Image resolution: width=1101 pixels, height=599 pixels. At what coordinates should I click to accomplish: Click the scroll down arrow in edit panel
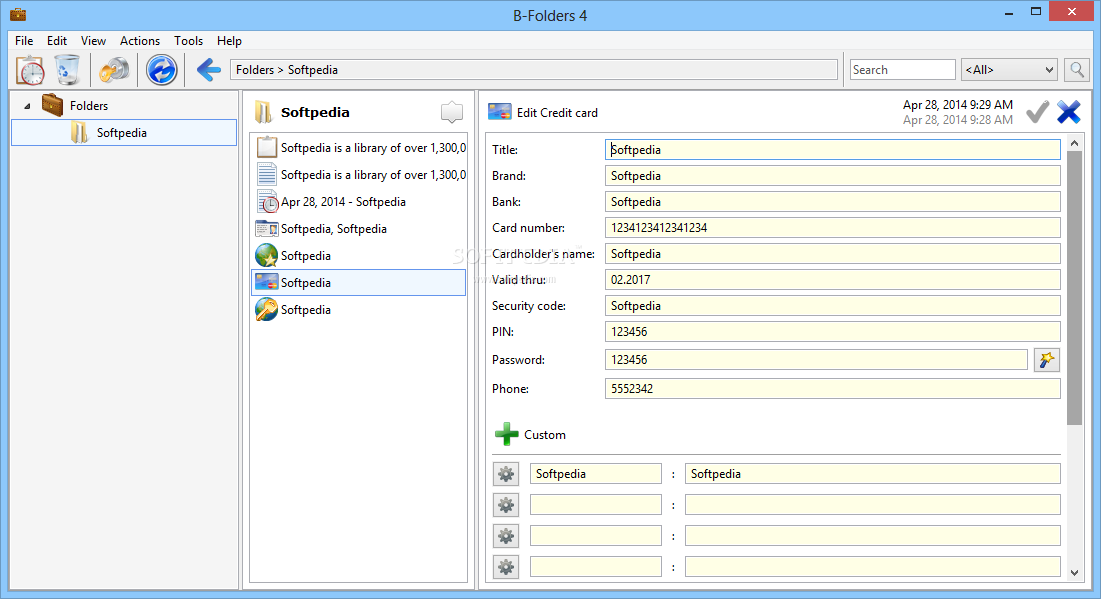coord(1074,572)
